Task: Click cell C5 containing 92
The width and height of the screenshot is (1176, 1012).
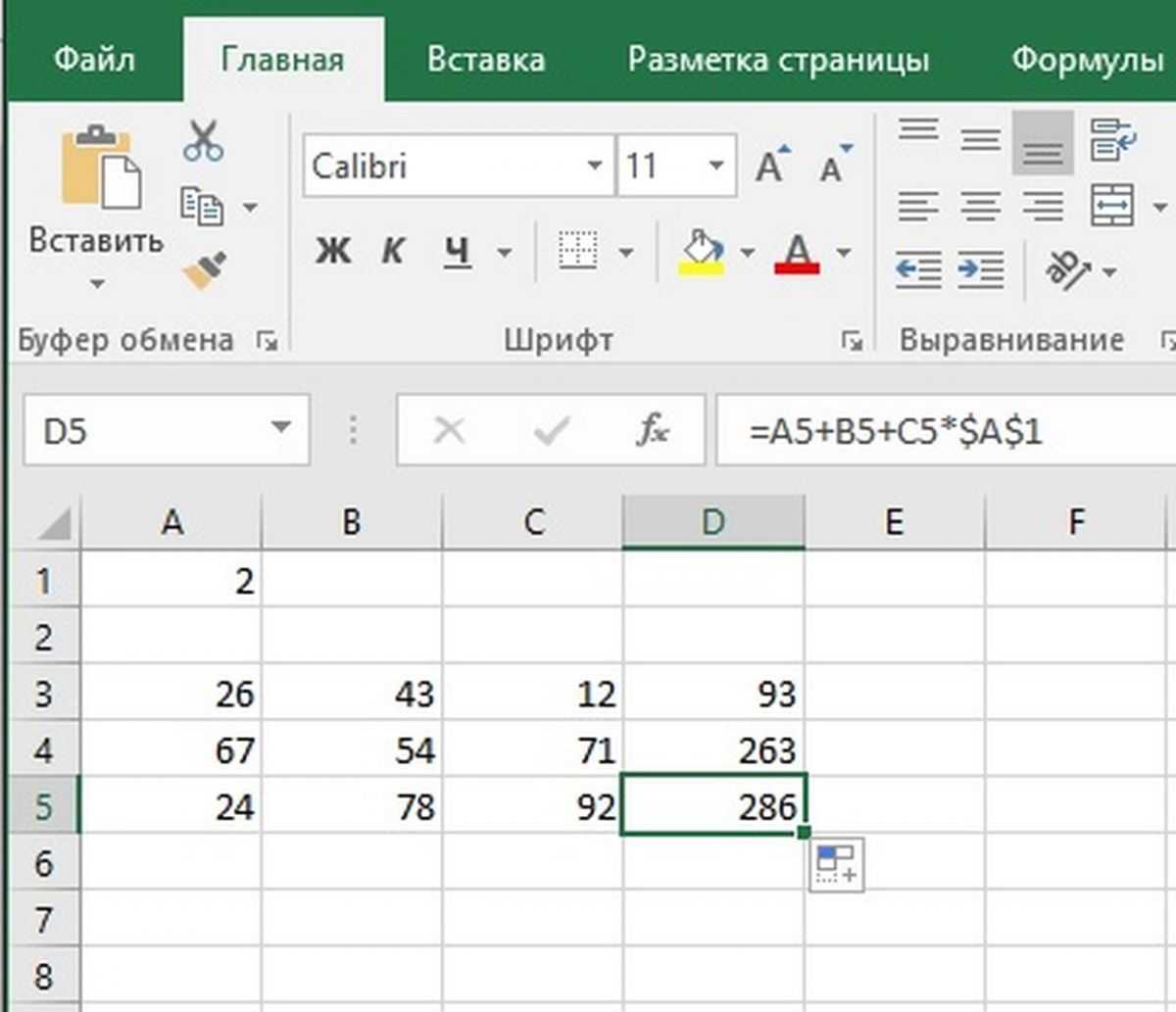Action: (532, 807)
